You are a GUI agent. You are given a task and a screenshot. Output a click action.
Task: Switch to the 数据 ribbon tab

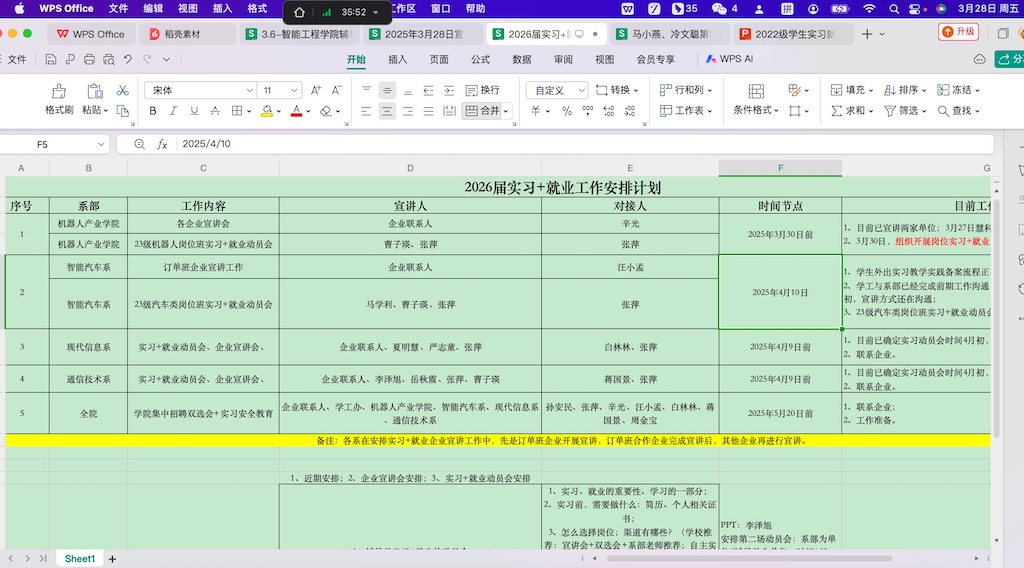point(522,59)
